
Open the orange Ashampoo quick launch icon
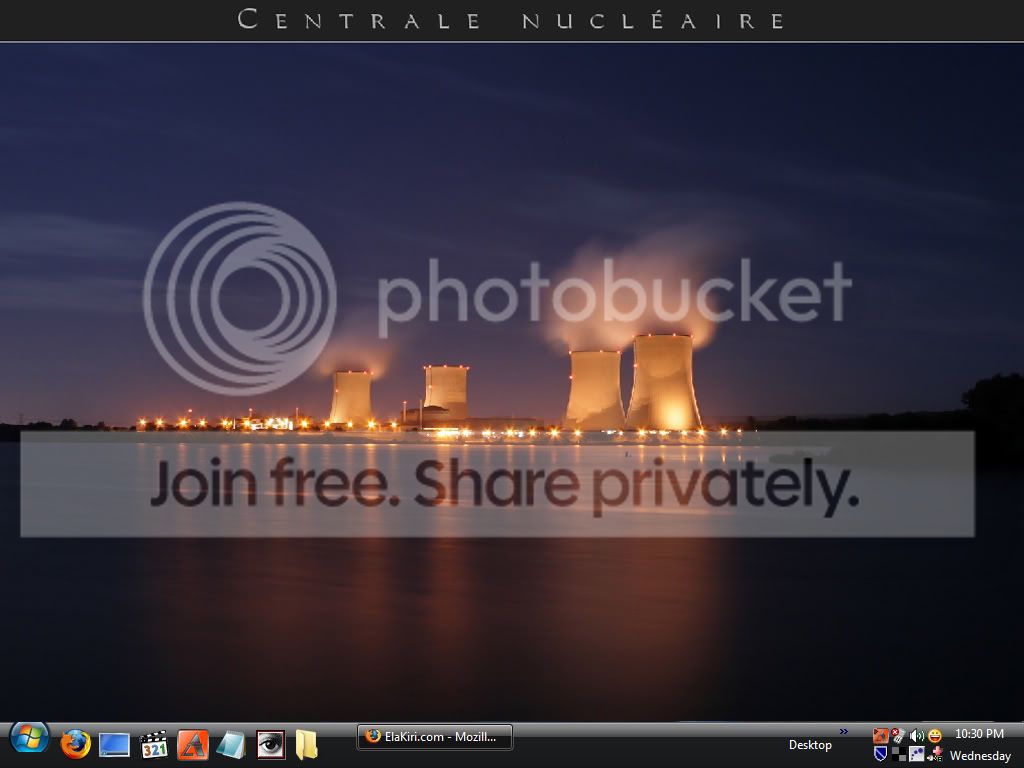[193, 744]
